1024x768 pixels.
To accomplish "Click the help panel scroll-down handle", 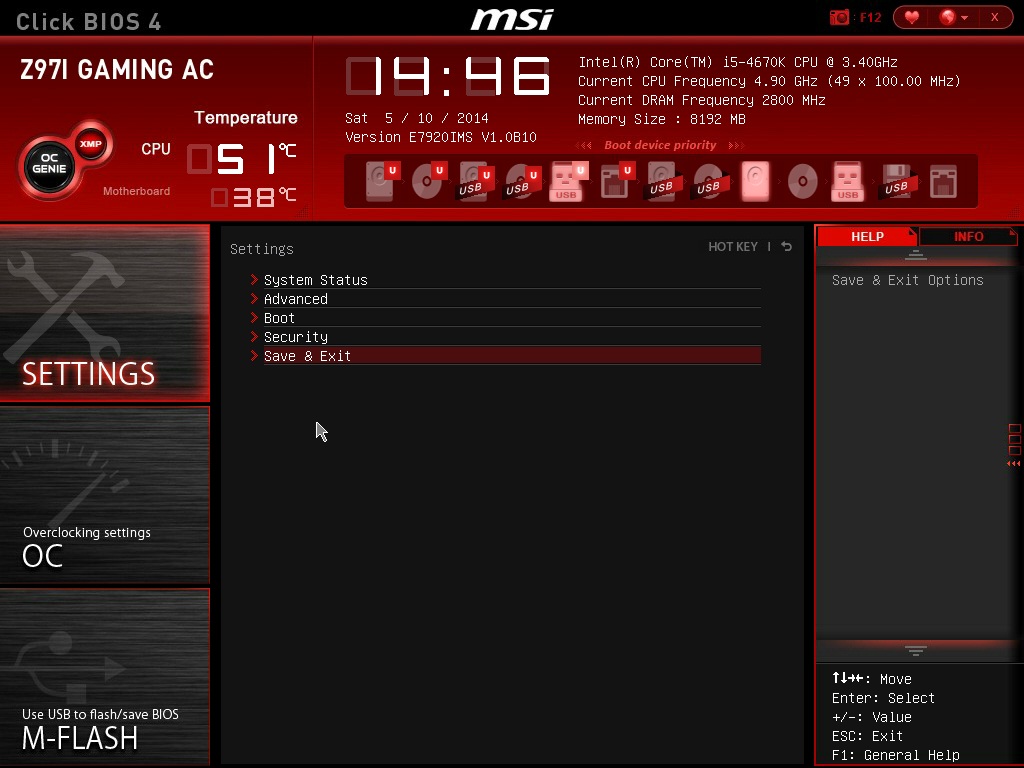I will [x=916, y=650].
